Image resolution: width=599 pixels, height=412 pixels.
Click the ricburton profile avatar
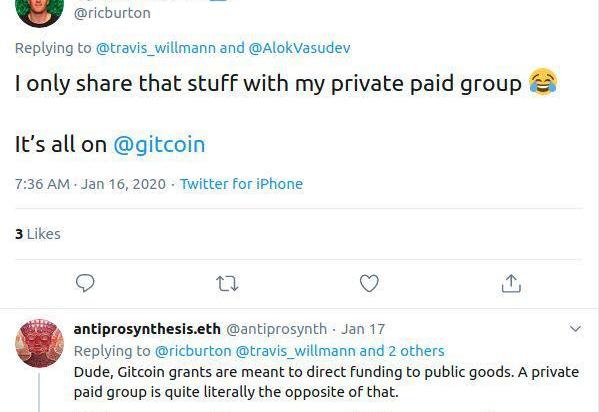pyautogui.click(x=39, y=11)
